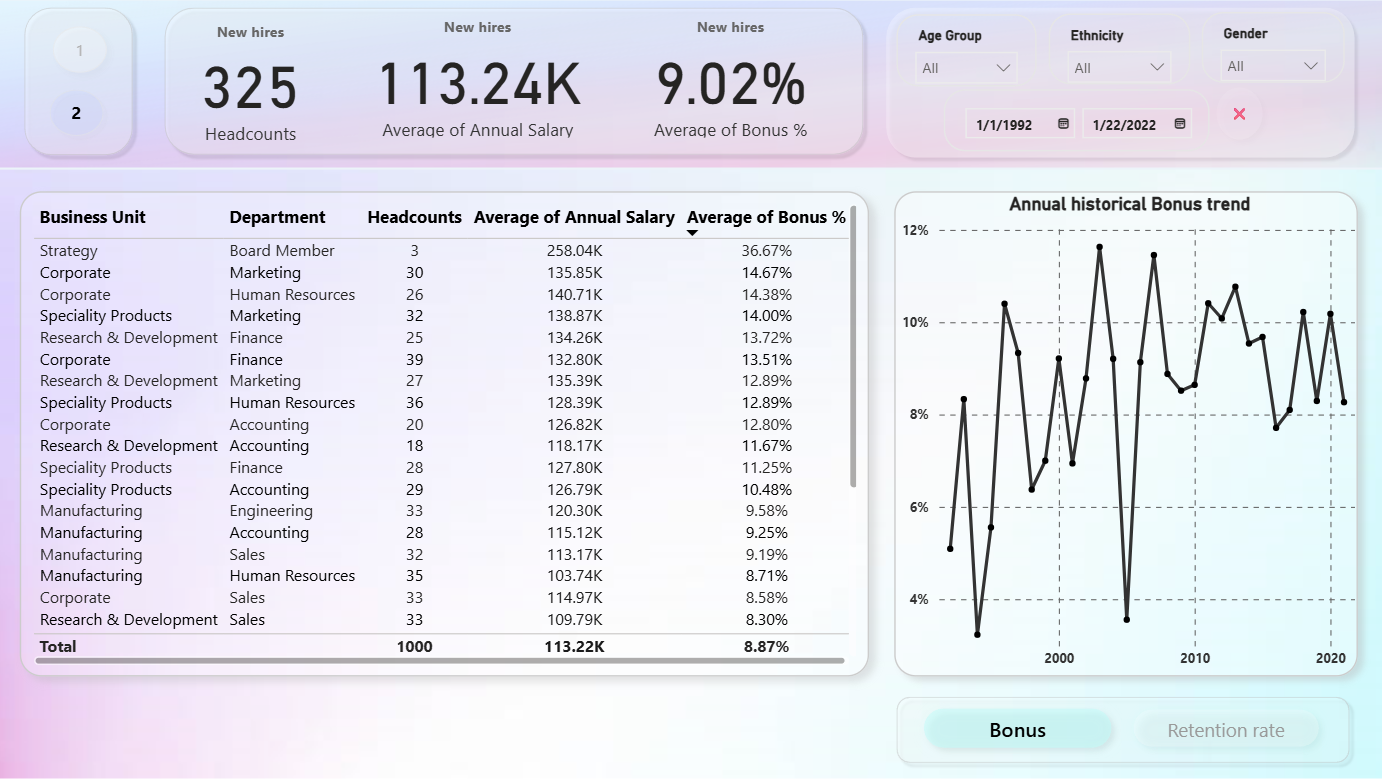This screenshot has width=1382, height=779.
Task: Click the Total row label
Action: pos(58,647)
